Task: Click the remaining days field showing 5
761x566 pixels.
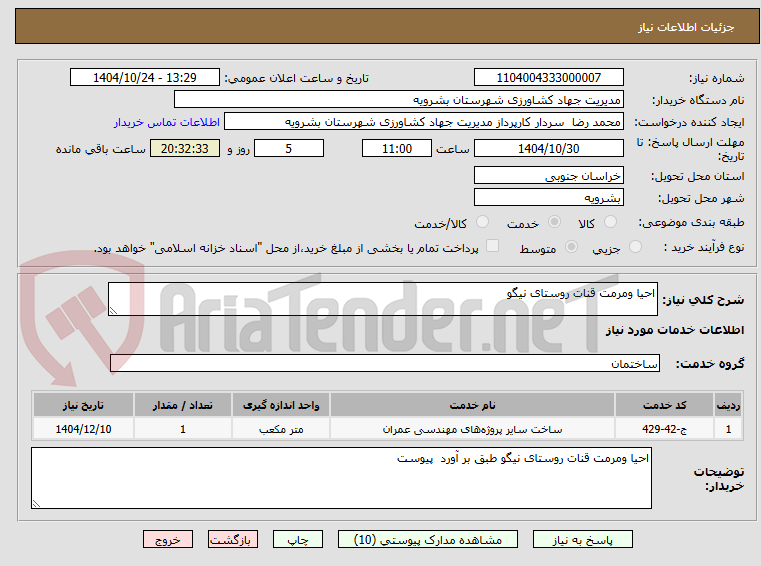Action: click(289, 149)
